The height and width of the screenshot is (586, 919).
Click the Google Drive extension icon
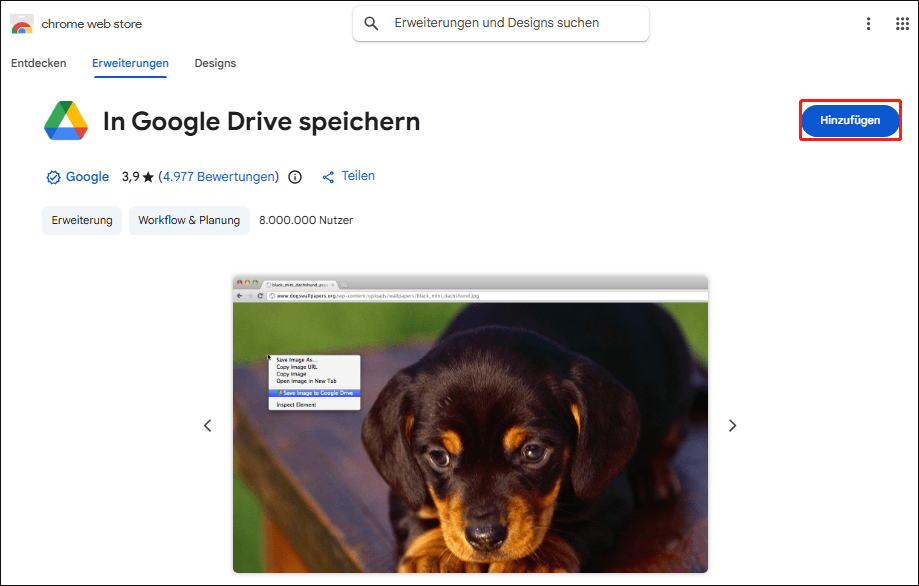(65, 120)
